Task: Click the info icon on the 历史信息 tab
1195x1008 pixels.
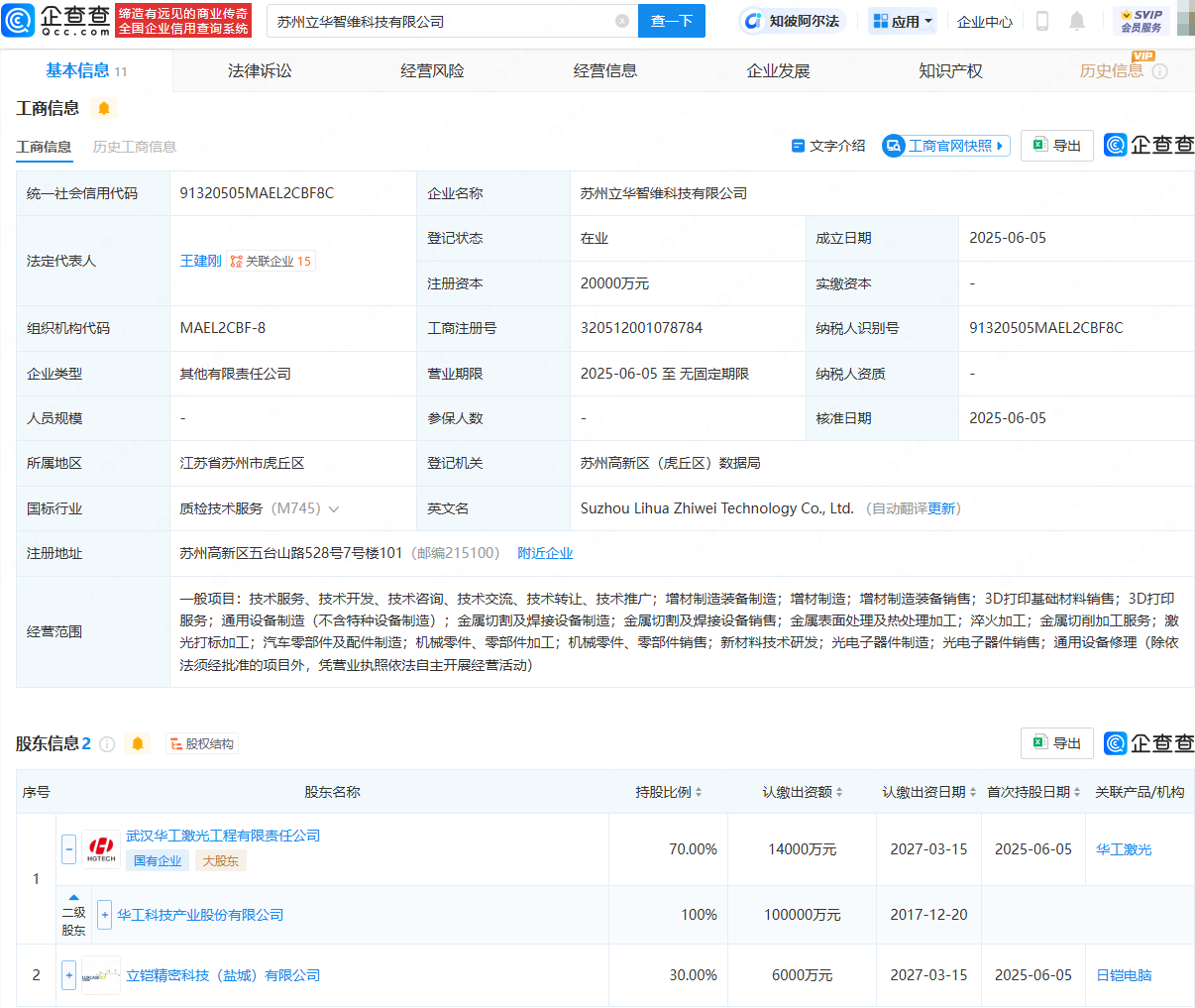Action: coord(1160,71)
